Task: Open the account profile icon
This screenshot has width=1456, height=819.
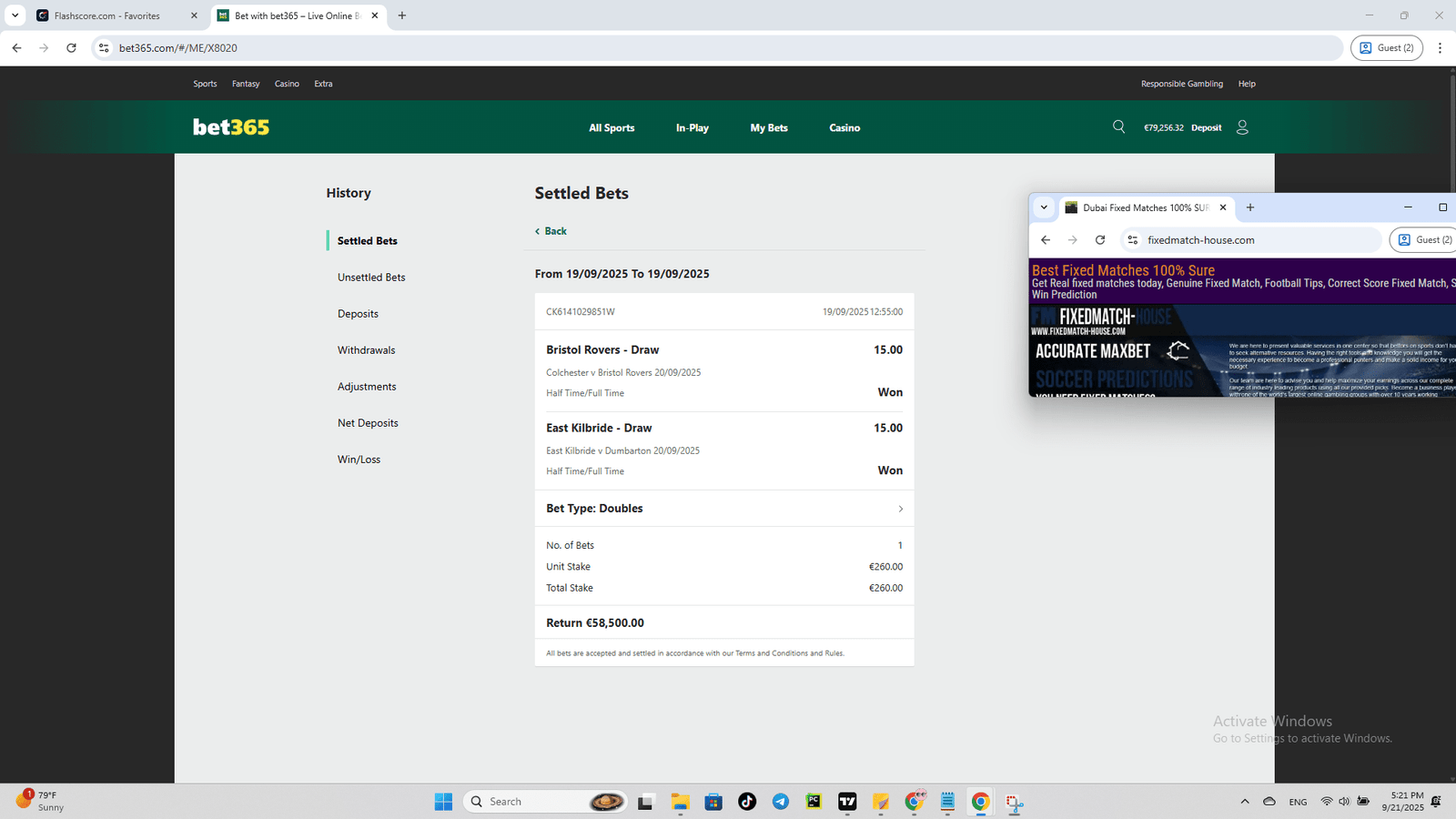Action: [1242, 127]
